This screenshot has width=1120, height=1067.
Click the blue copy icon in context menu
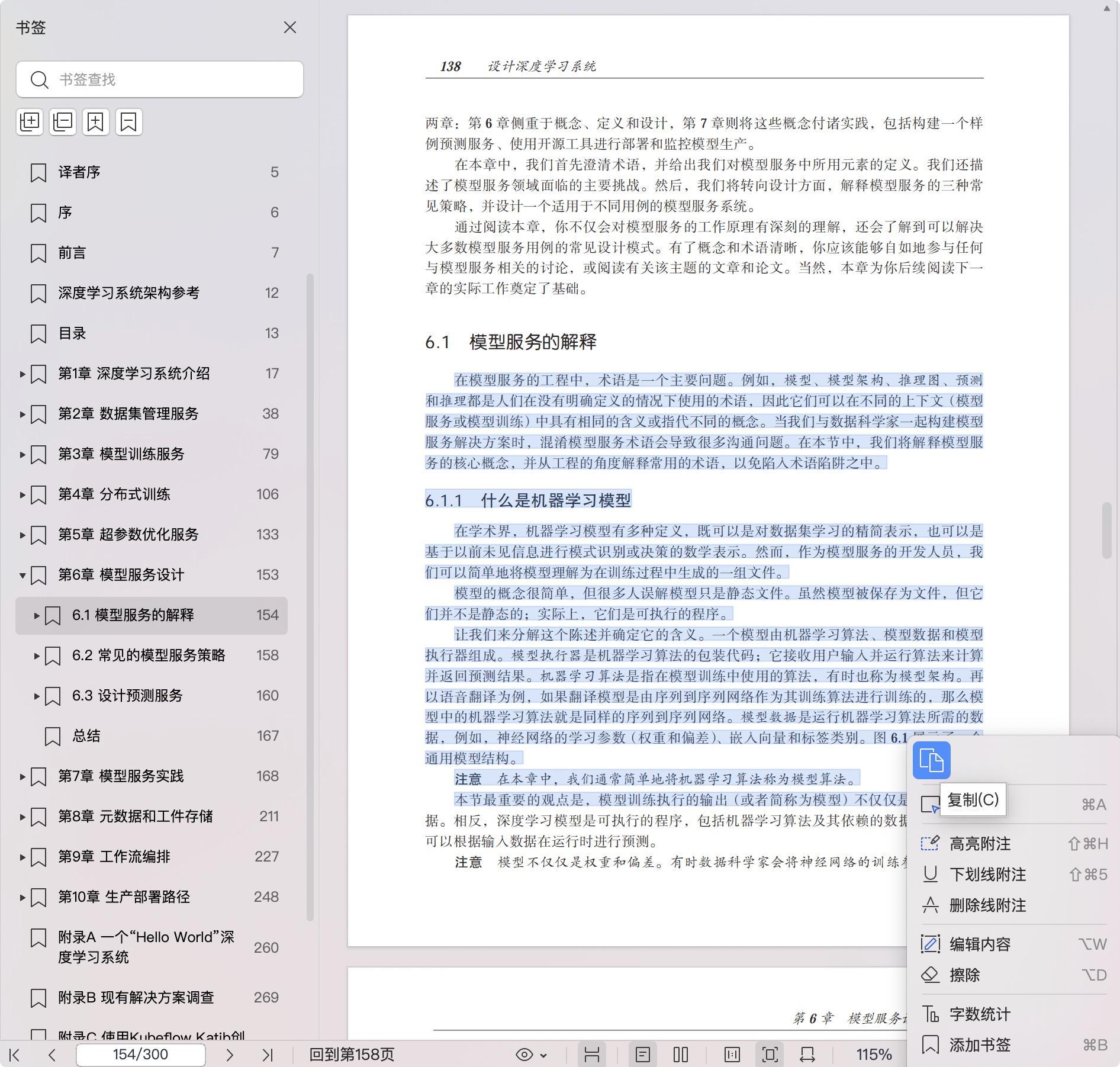[x=931, y=760]
